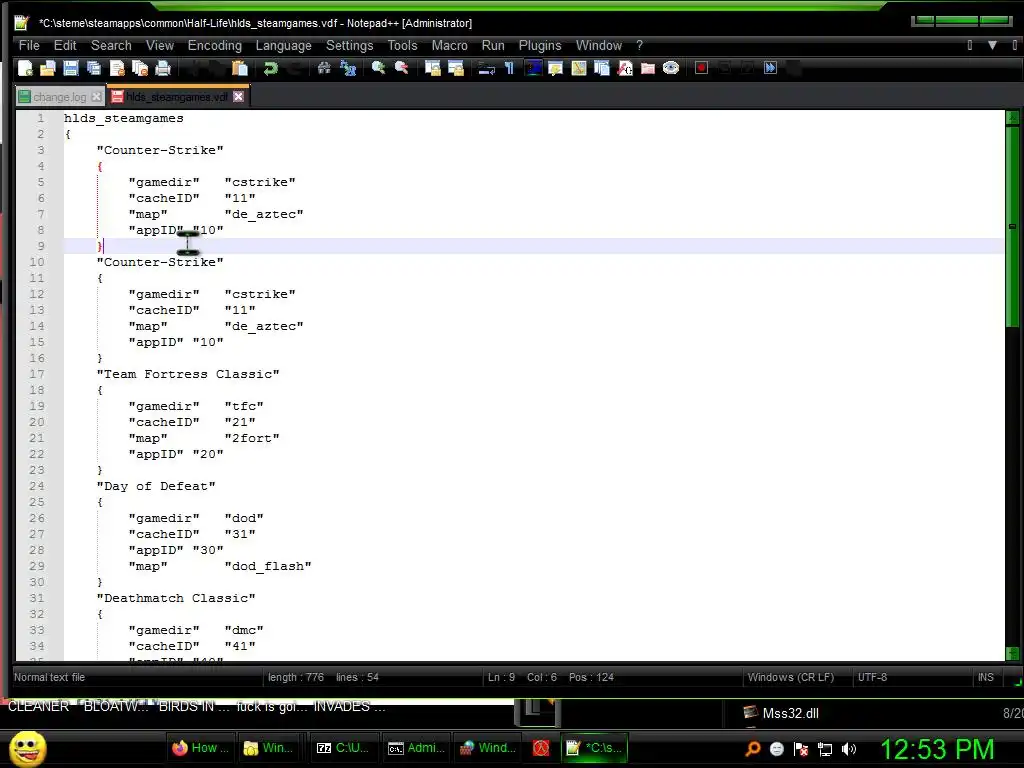Viewport: 1024px width, 768px height.
Task: Toggle the Document Map toolbar icon
Action: [579, 68]
